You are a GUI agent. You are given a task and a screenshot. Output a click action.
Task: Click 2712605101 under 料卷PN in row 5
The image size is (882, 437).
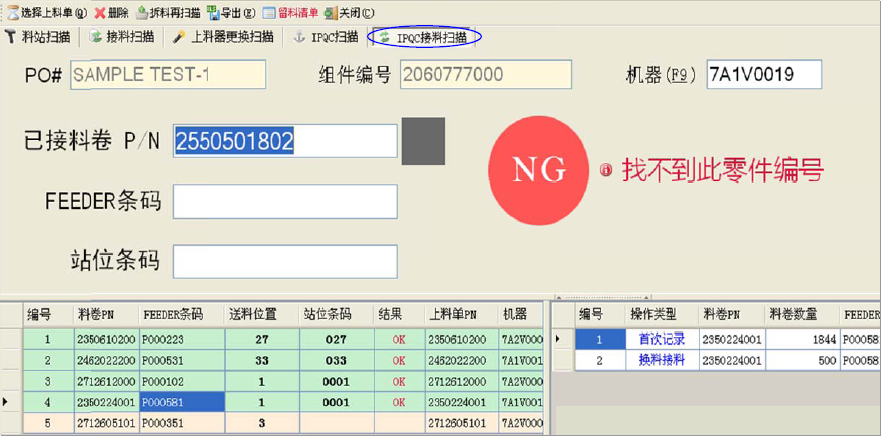coord(106,424)
